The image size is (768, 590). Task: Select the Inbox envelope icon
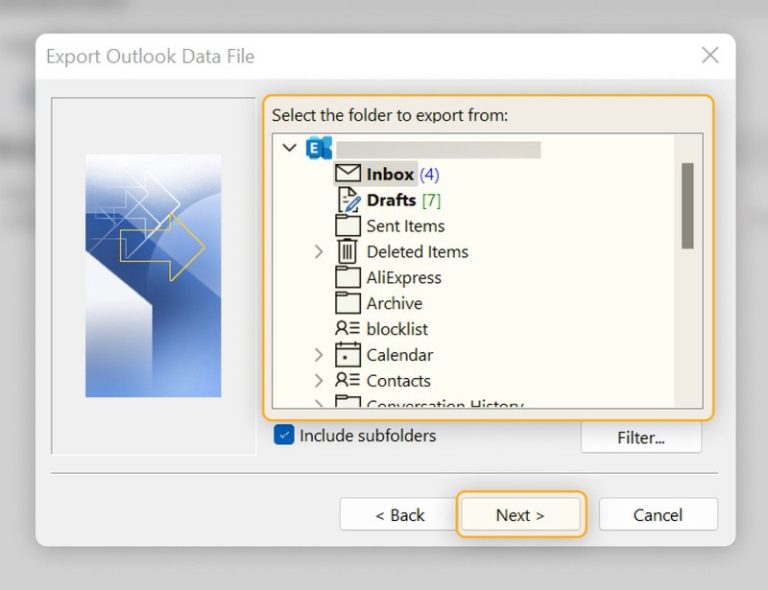(348, 174)
